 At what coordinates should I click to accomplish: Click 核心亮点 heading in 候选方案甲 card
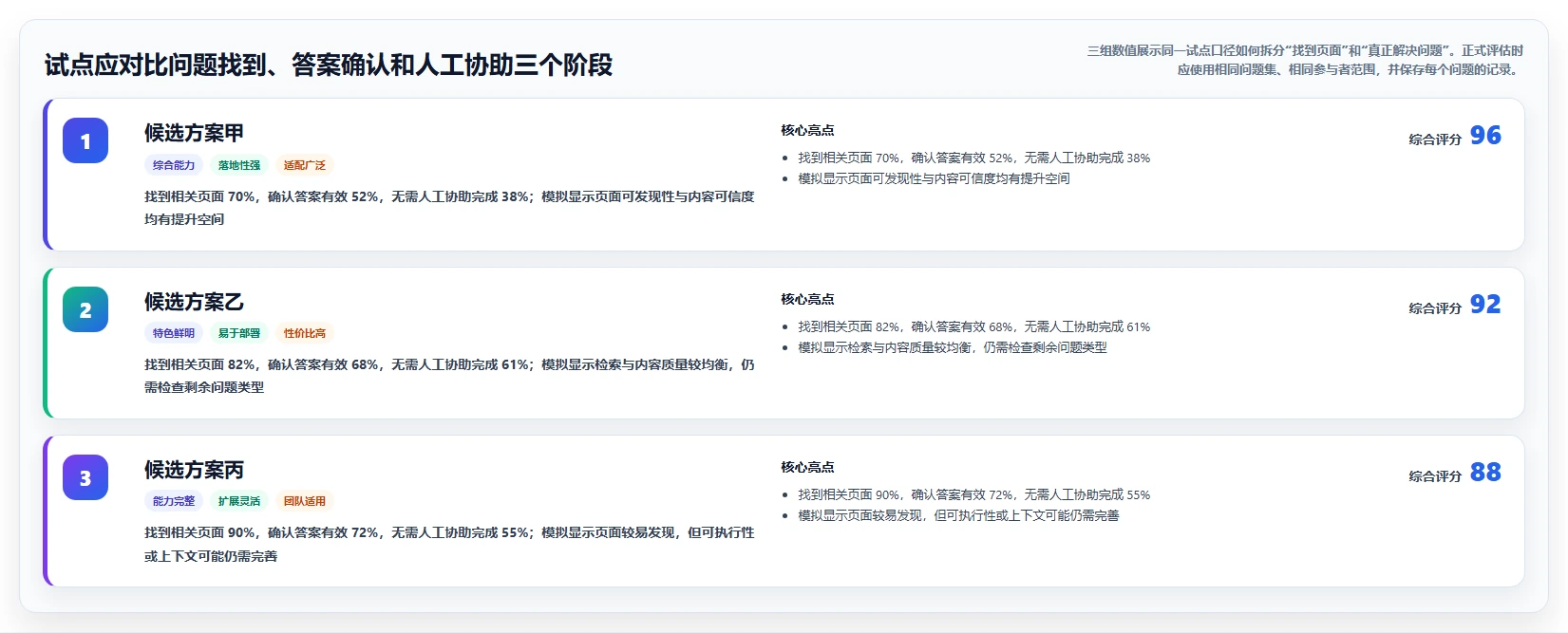[807, 130]
